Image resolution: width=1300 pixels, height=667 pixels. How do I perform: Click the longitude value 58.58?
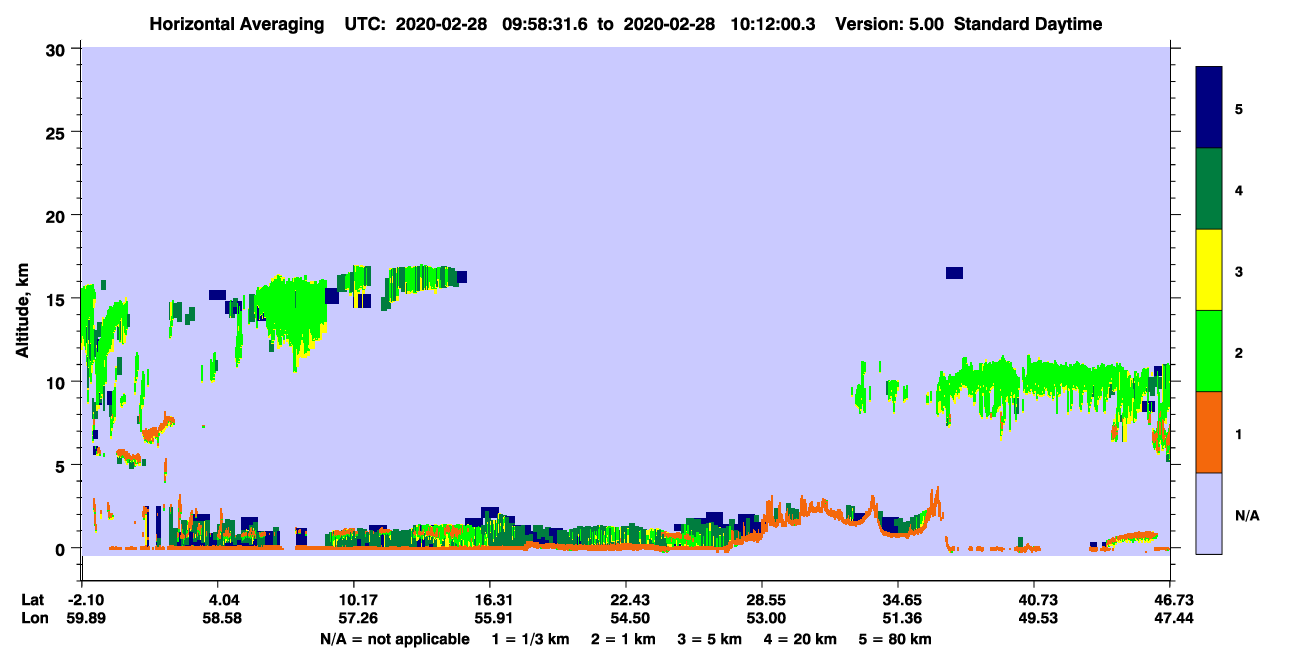pyautogui.click(x=220, y=618)
